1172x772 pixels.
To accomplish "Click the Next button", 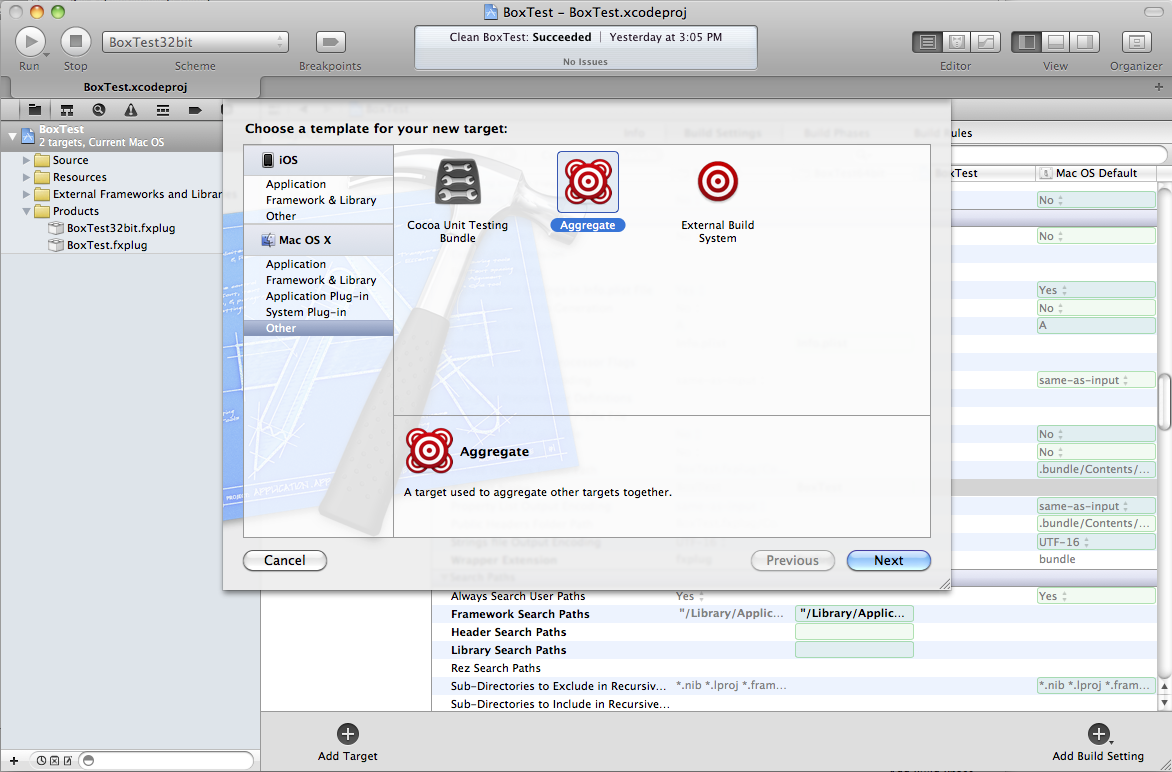I will coord(888,561).
